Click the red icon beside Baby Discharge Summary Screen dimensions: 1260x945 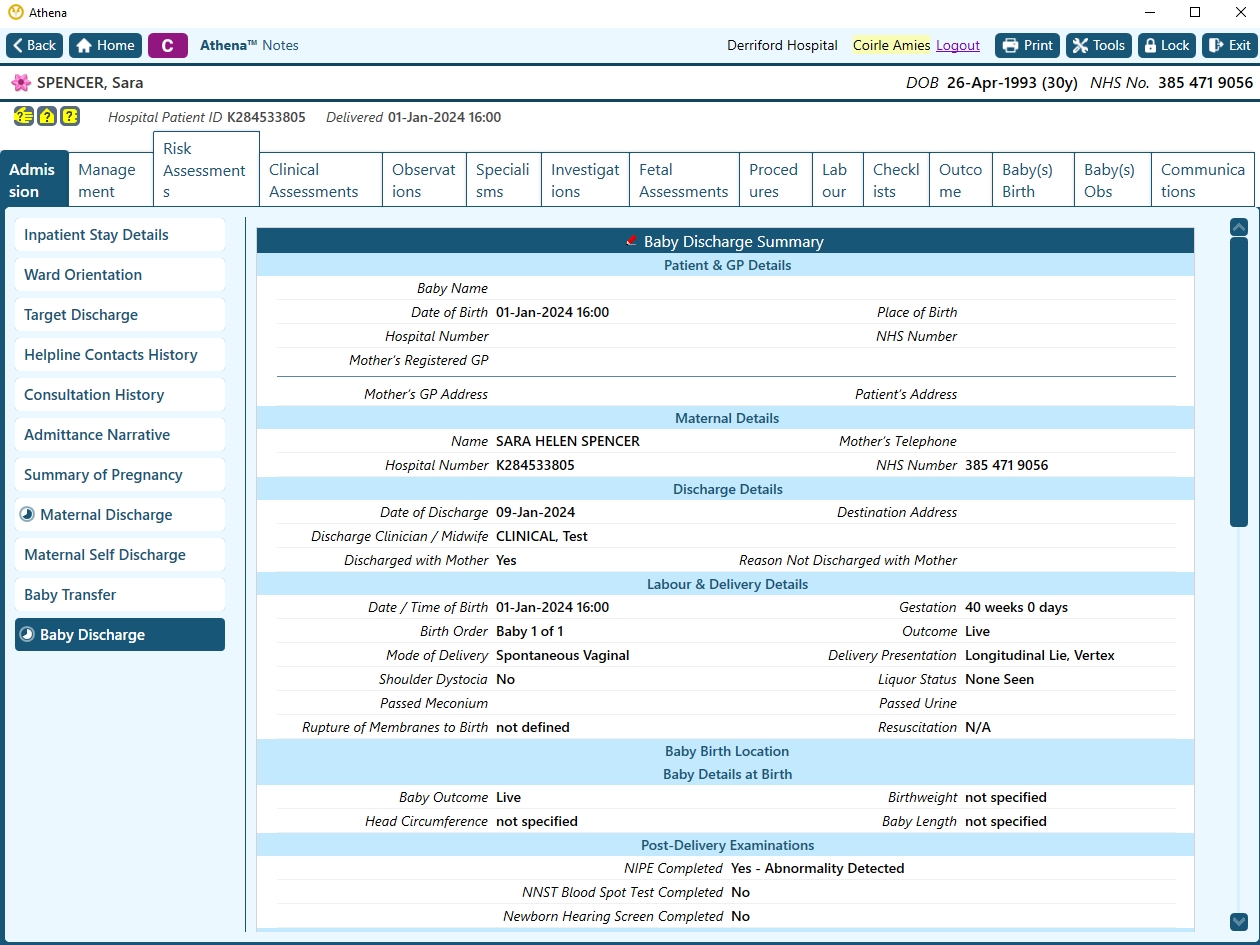[x=632, y=241]
